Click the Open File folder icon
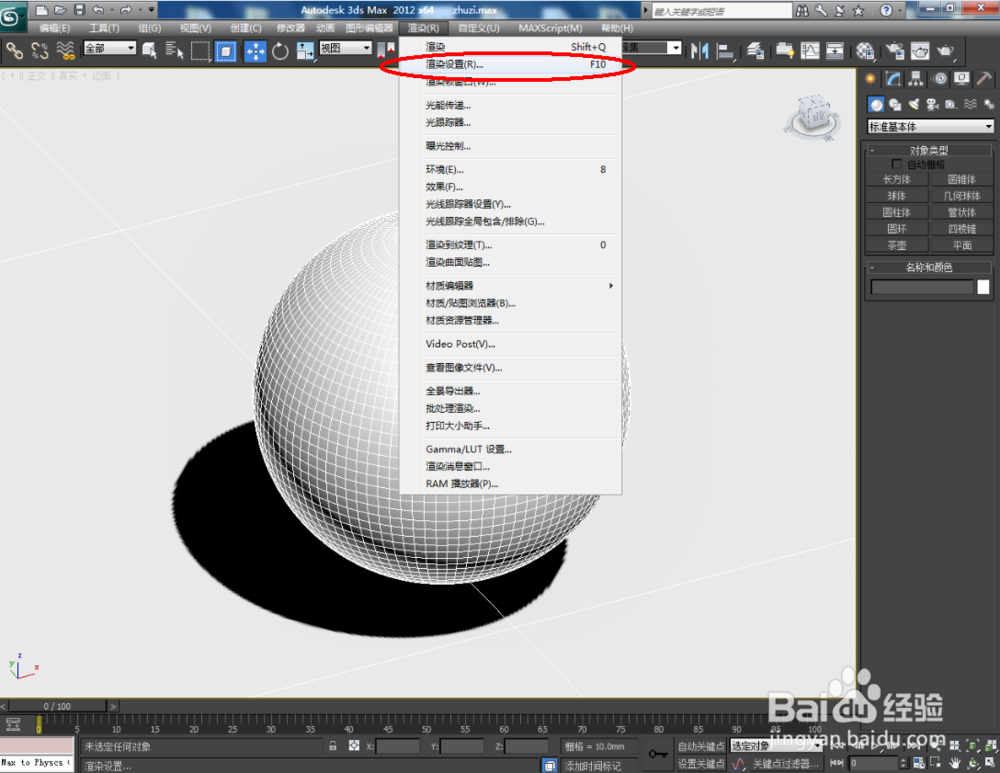This screenshot has height=773, width=1000. (60, 10)
